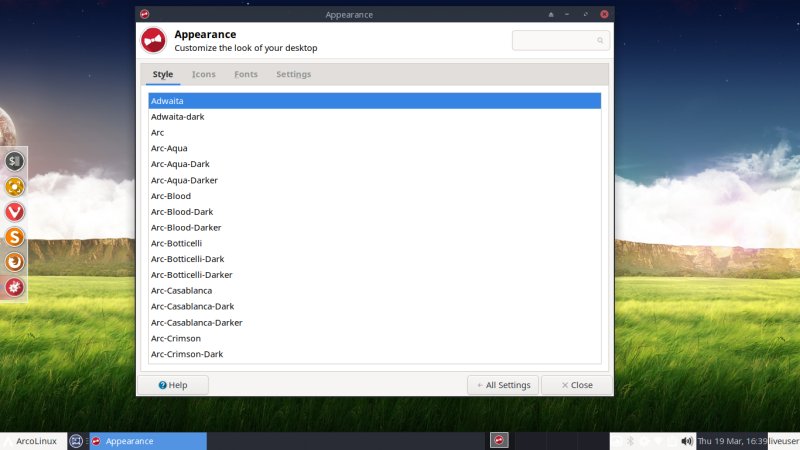
Task: Click the liveuser session menu
Action: click(x=784, y=441)
